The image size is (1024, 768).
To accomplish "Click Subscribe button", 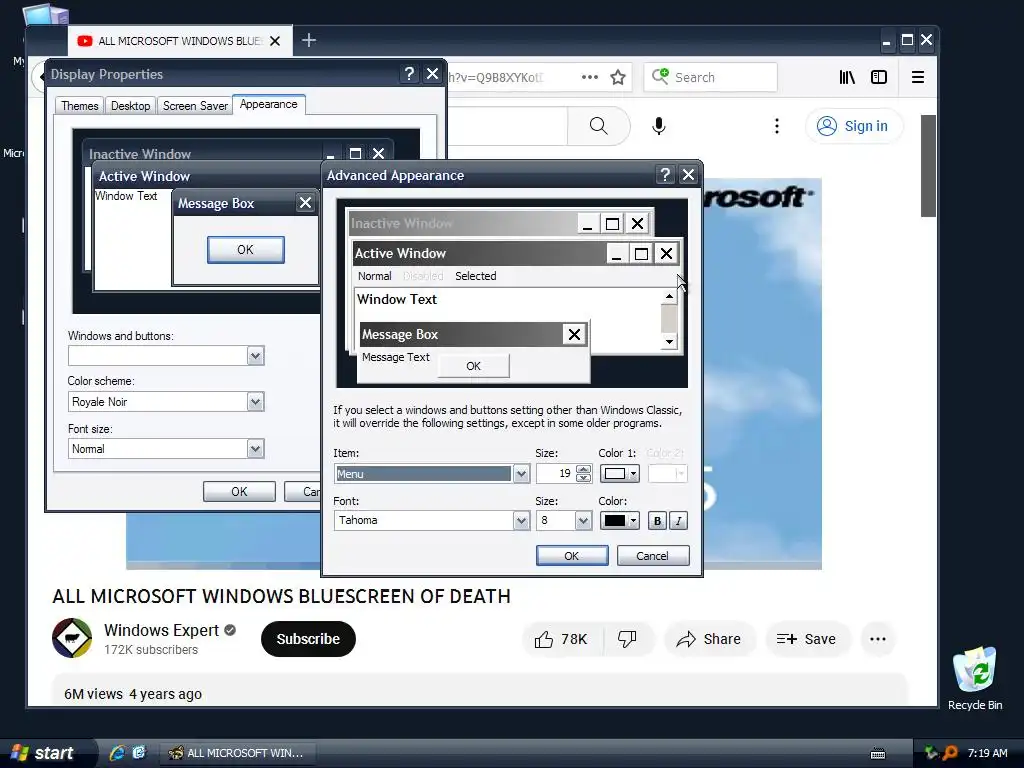I will pos(308,639).
